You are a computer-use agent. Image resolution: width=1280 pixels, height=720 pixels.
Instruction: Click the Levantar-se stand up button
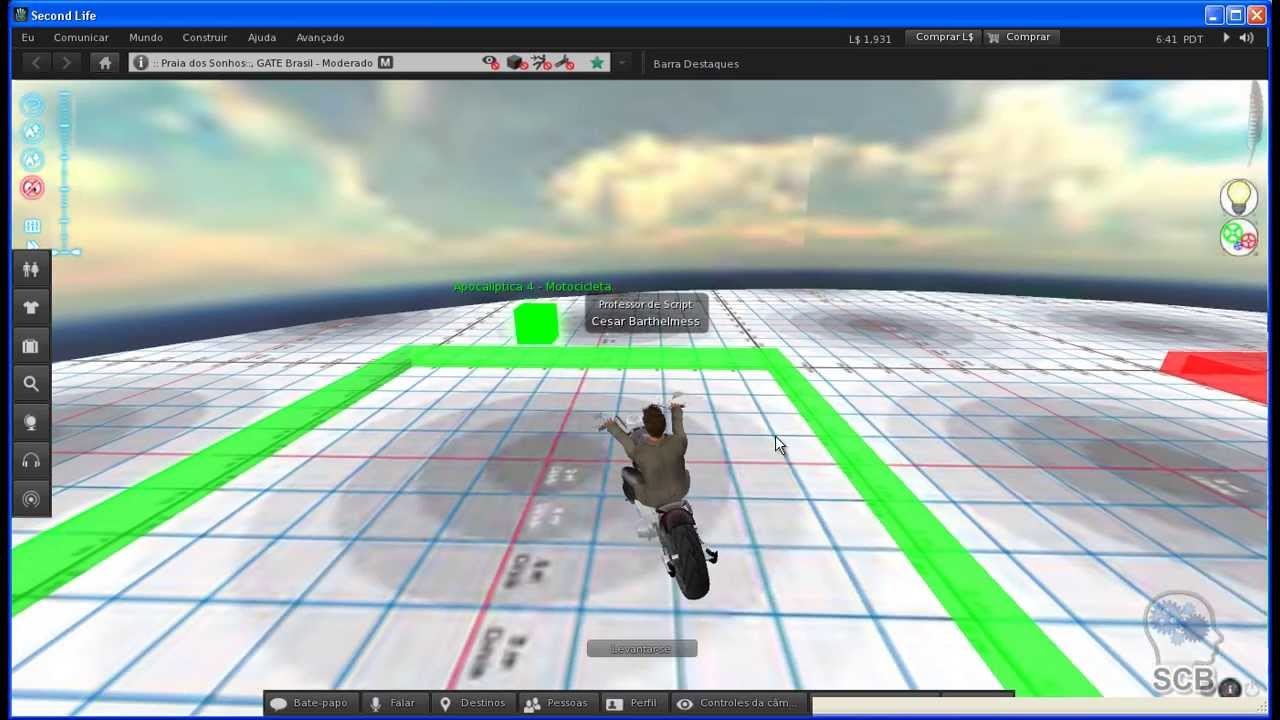coord(642,649)
